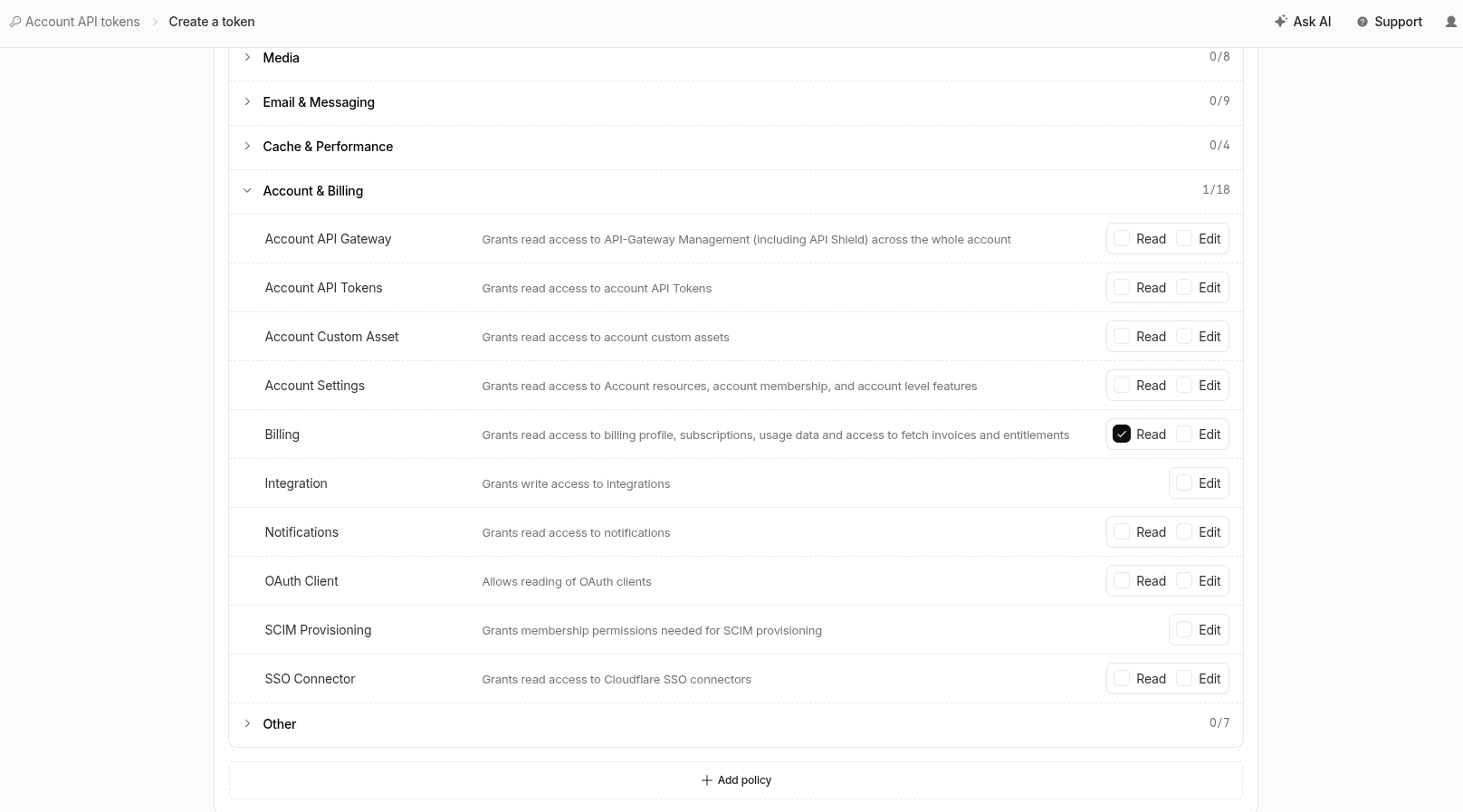
Task: Click the key icon beside Account API tokens
Action: point(15,22)
